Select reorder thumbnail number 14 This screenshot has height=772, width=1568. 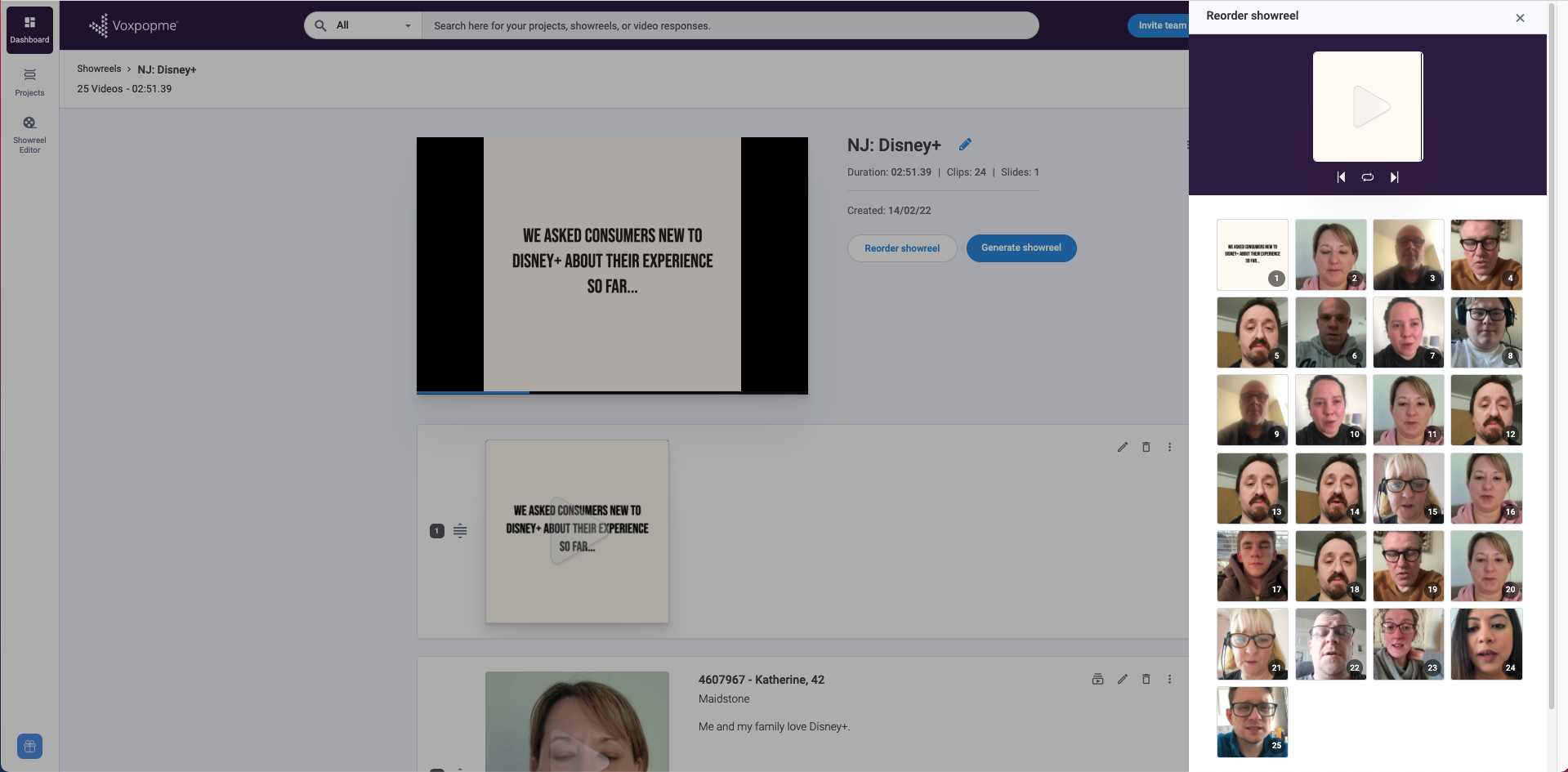1331,488
